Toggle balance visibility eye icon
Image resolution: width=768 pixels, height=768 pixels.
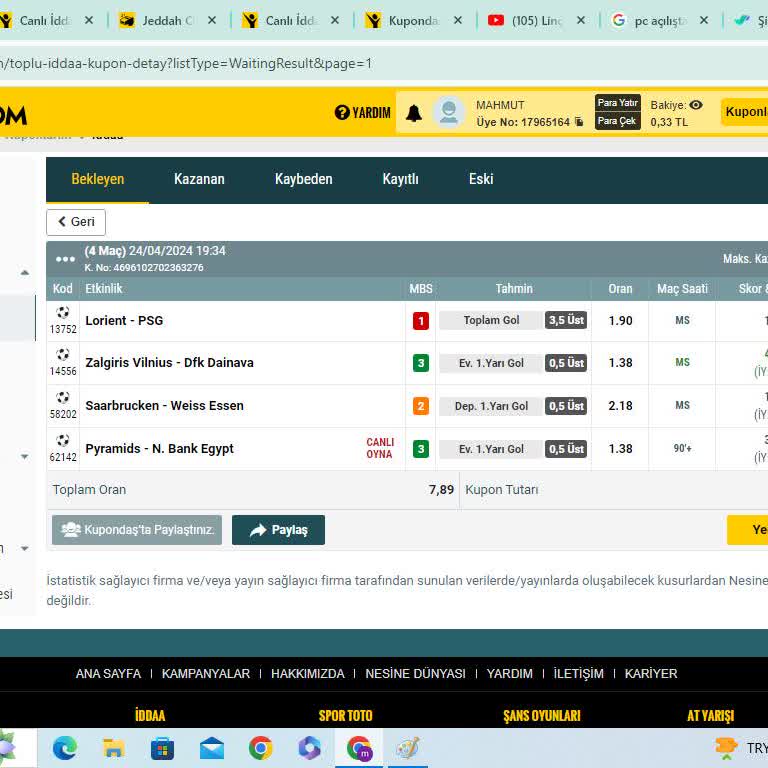coord(696,105)
